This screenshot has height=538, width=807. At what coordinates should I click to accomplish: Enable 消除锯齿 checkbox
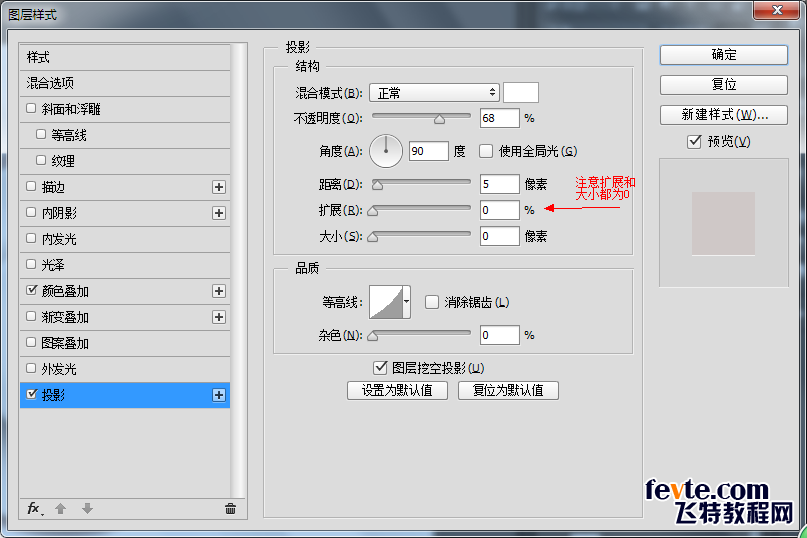click(x=432, y=302)
